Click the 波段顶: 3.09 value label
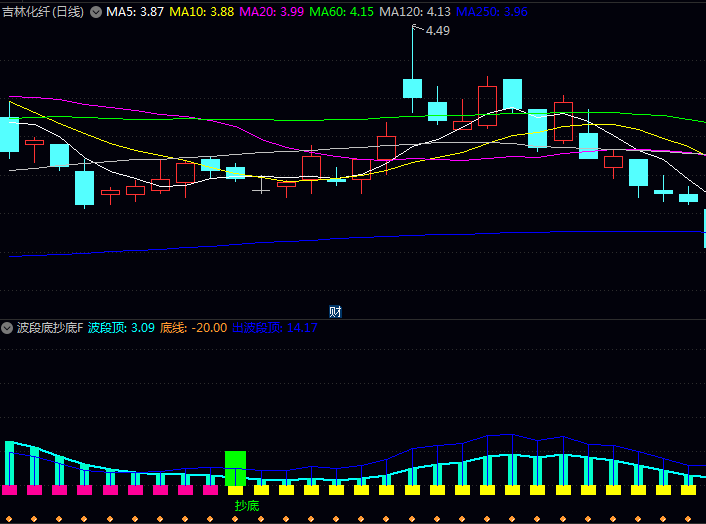This screenshot has width=706, height=524. pyautogui.click(x=121, y=328)
